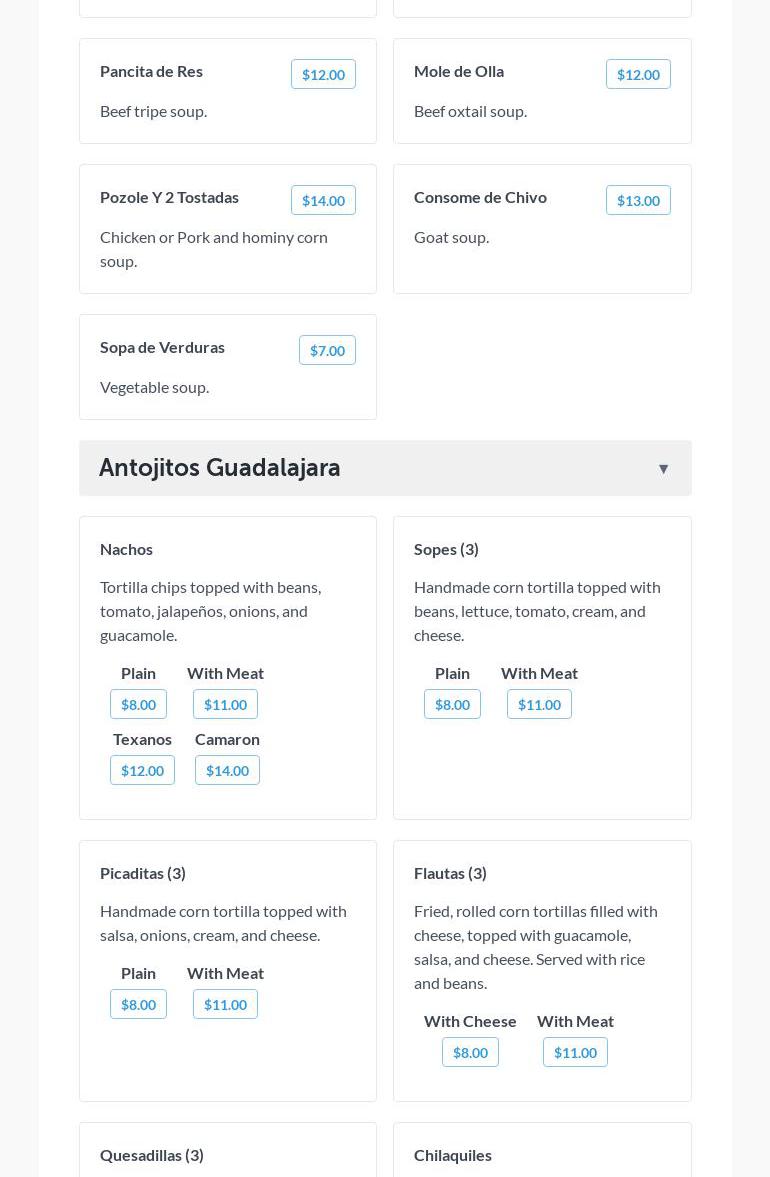
Task: Pick Nachos Texanos $12.00 option
Action: (x=142, y=771)
